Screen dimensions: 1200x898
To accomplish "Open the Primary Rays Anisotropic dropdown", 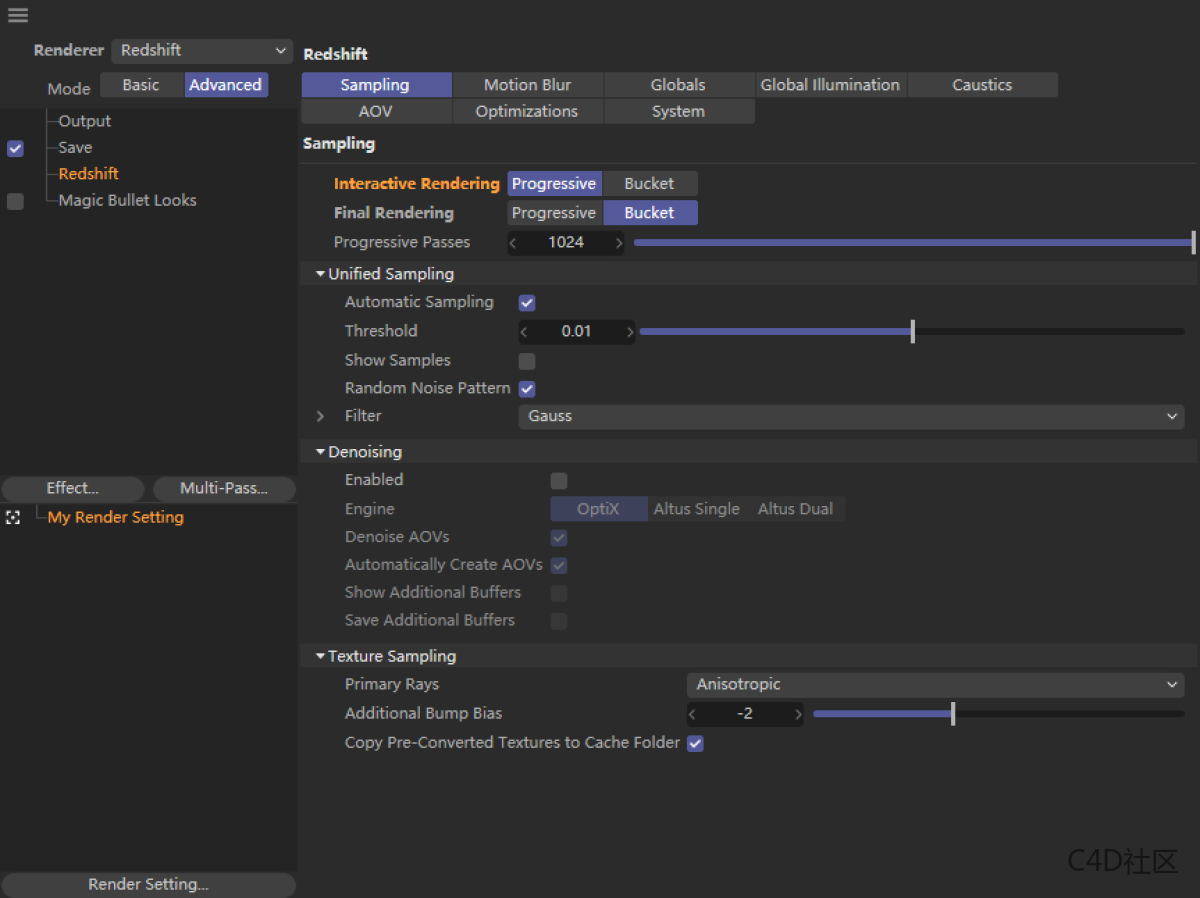I will click(x=935, y=685).
